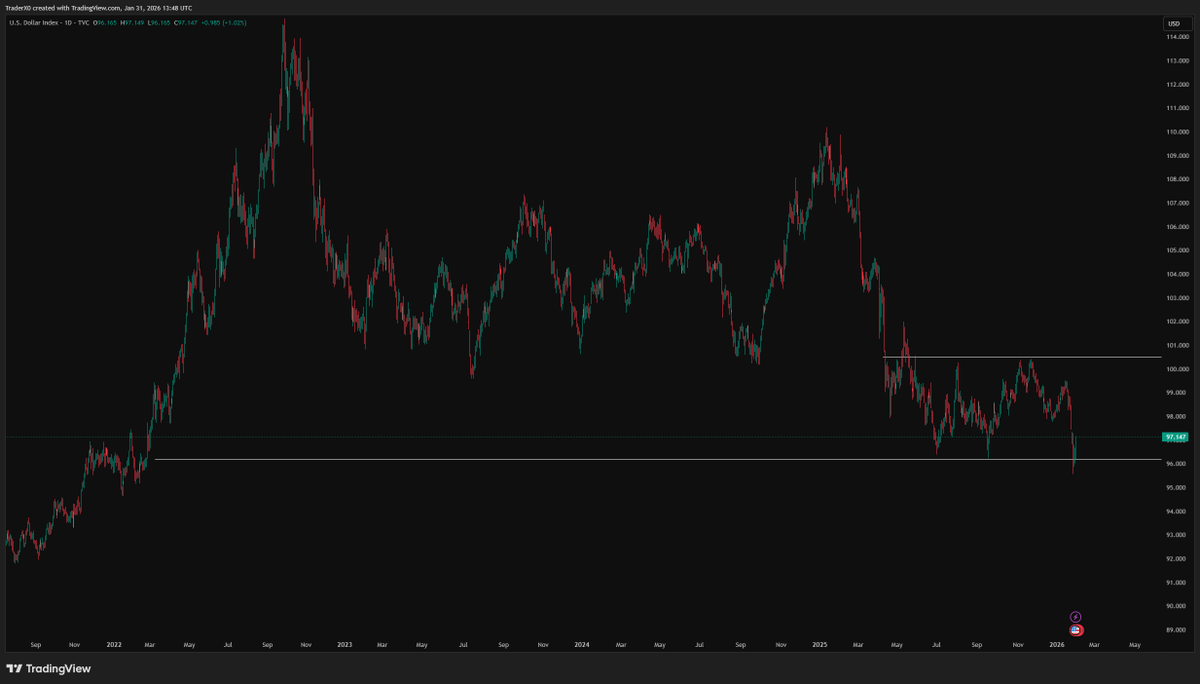Viewport: 1200px width, 684px height.
Task: Click the 89.000 price axis label
Action: point(1176,630)
